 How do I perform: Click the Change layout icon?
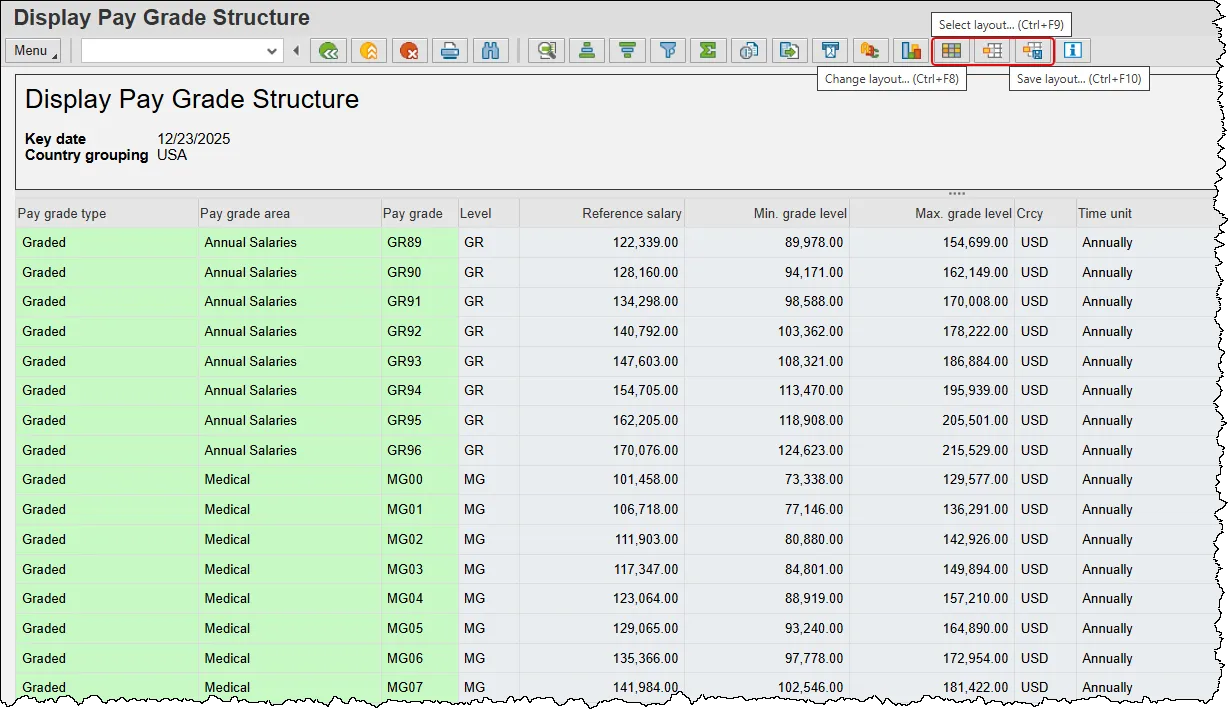click(992, 51)
